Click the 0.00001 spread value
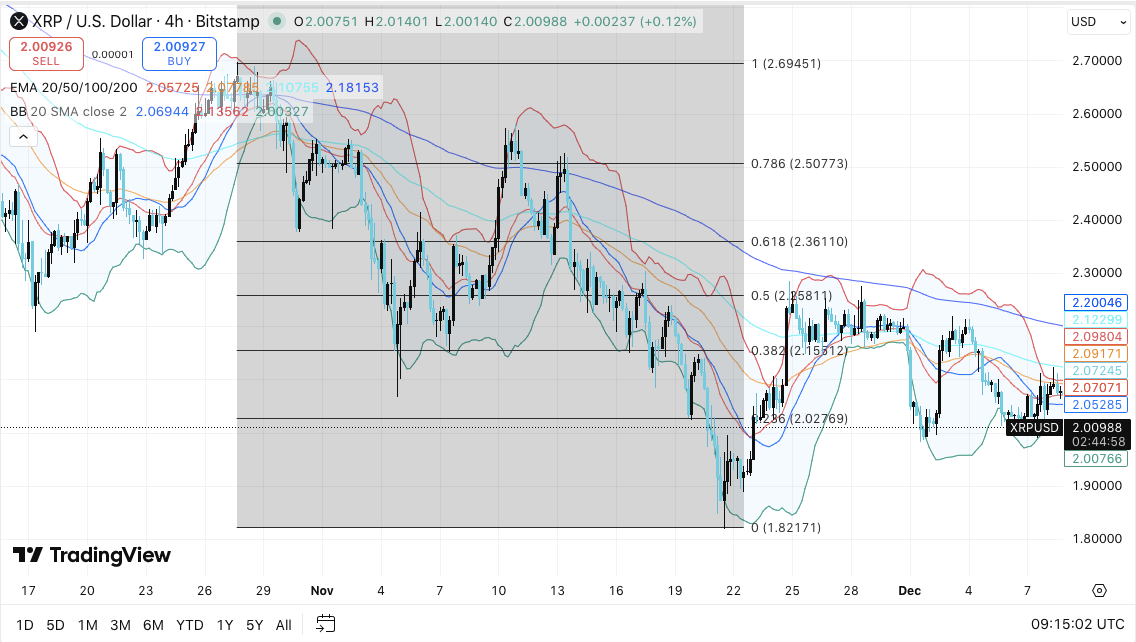The height and width of the screenshot is (642, 1136). click(112, 54)
